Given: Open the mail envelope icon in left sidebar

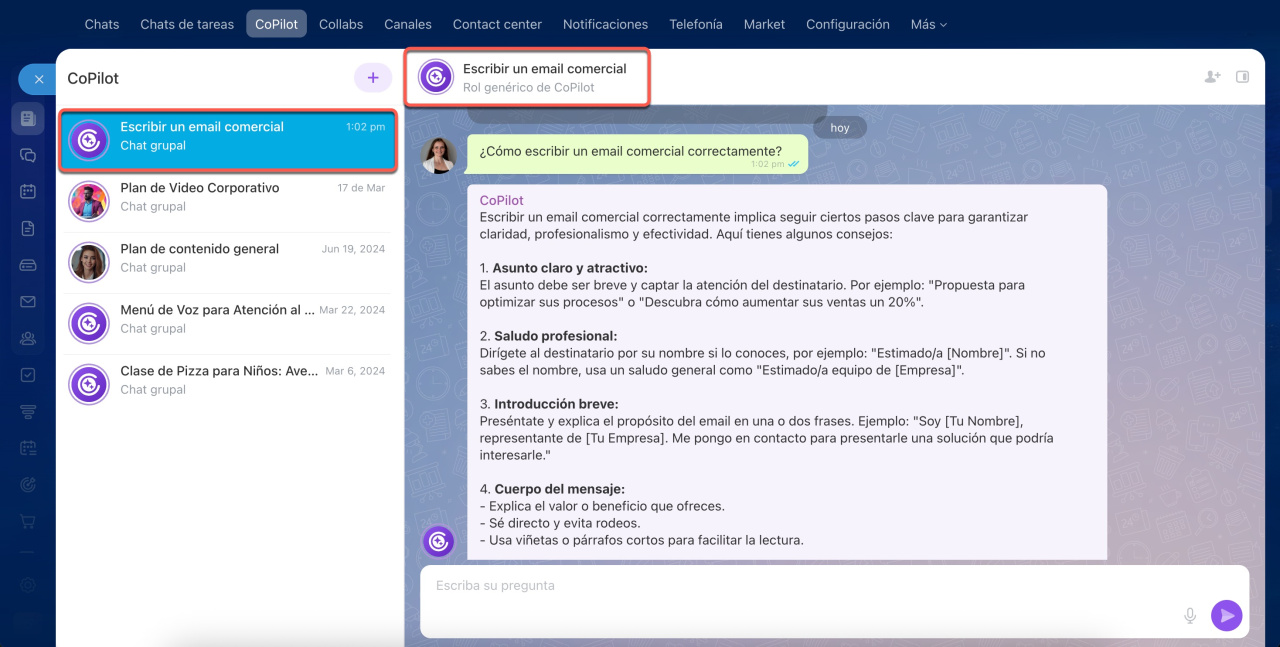Looking at the screenshot, I should [28, 301].
